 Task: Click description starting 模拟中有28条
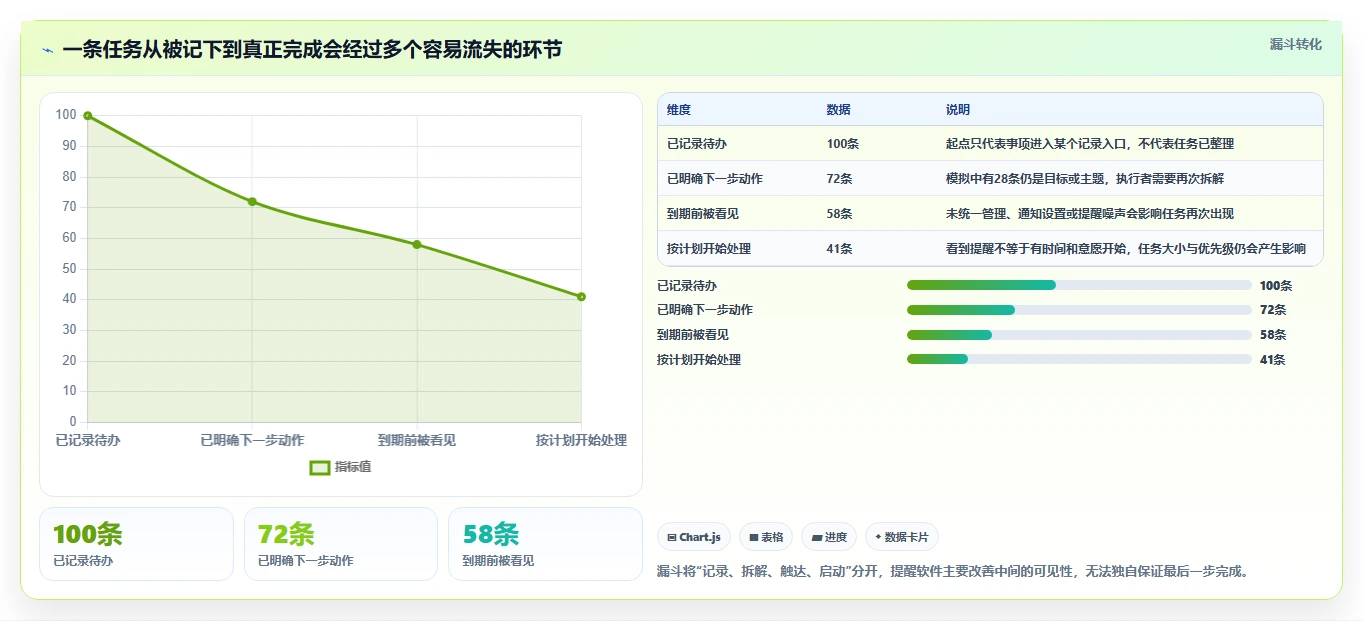1085,179
